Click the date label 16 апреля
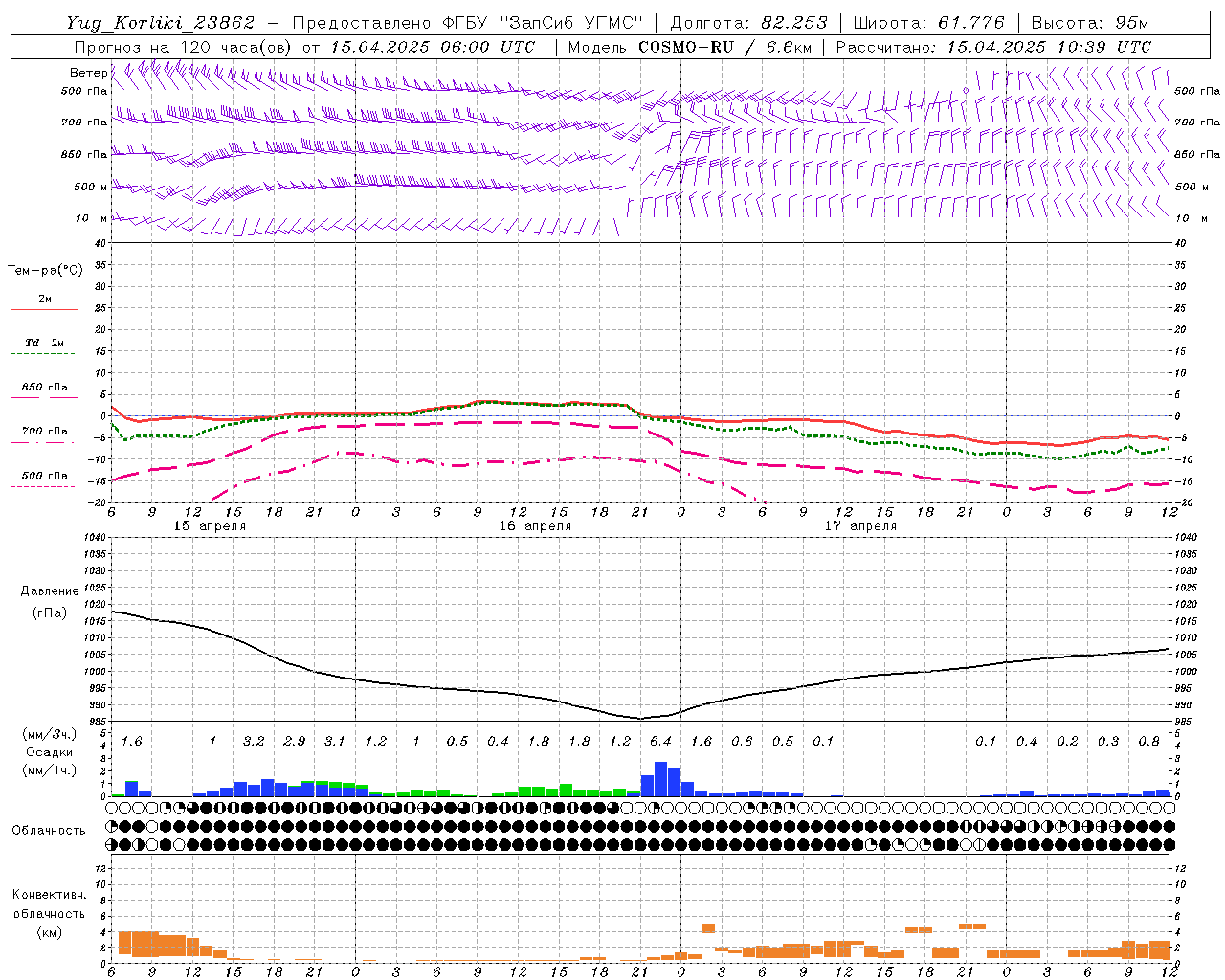The height and width of the screenshot is (980, 1225). (535, 526)
